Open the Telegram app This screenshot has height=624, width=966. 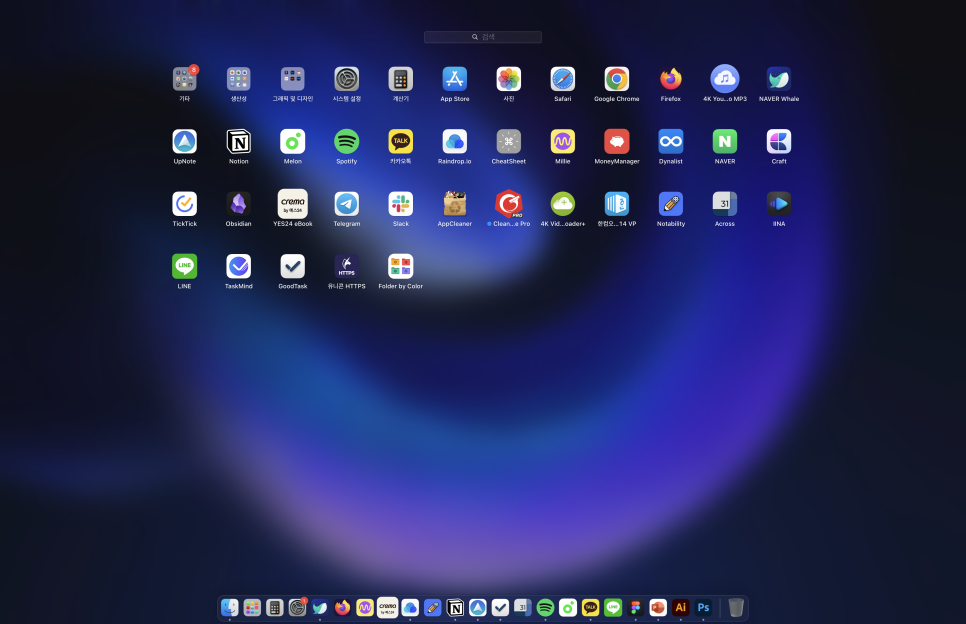(x=347, y=204)
